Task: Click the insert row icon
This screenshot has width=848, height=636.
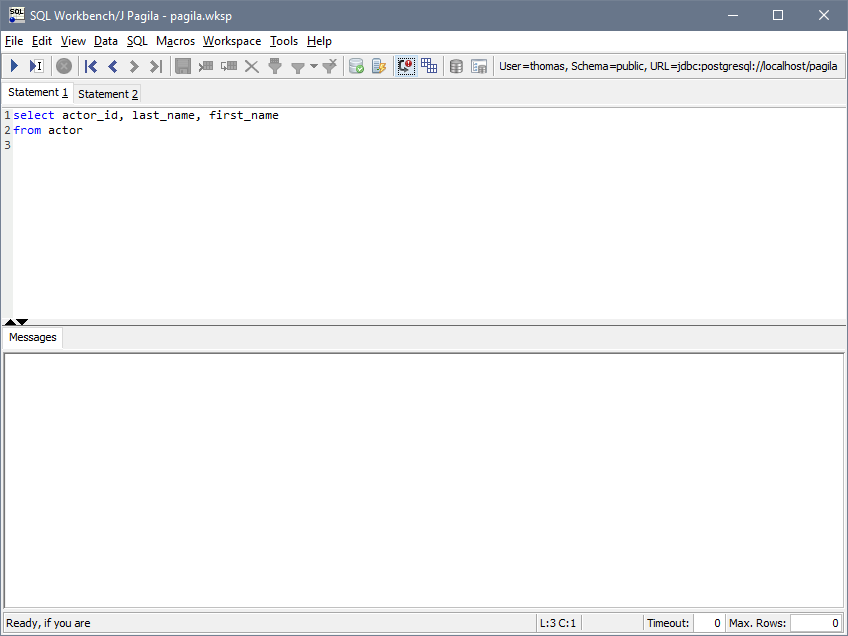Action: 206,66
